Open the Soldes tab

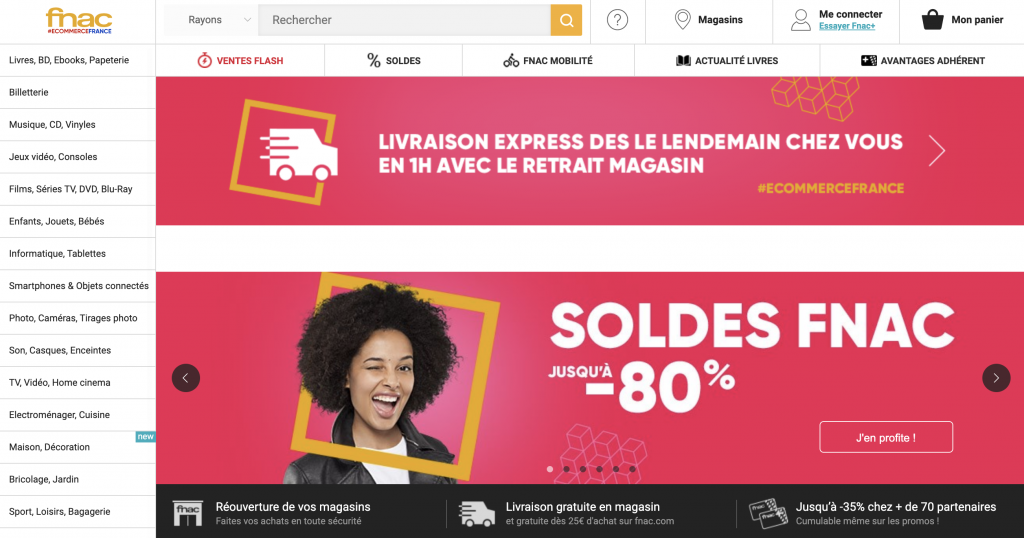[393, 61]
